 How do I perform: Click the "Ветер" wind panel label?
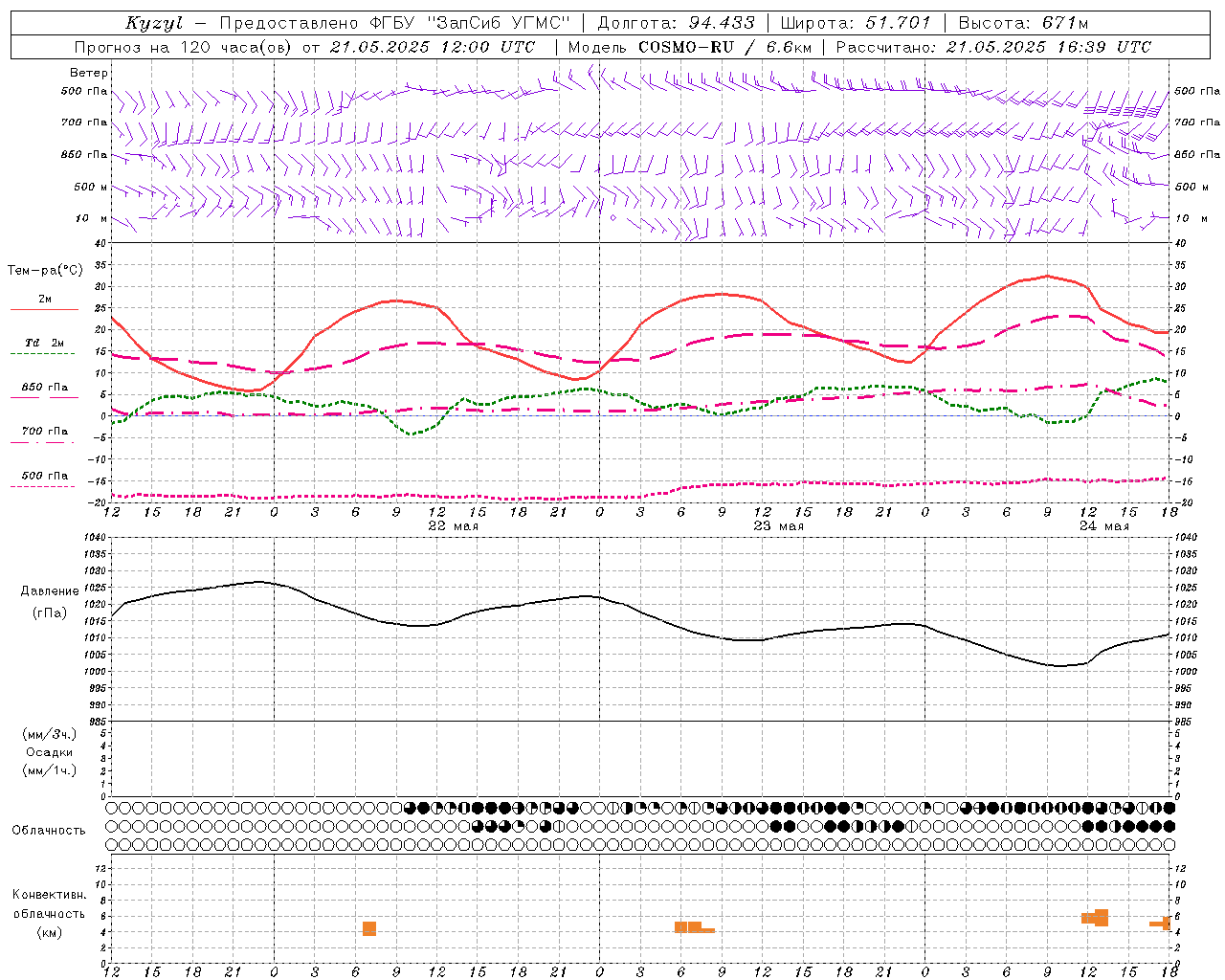tap(89, 73)
